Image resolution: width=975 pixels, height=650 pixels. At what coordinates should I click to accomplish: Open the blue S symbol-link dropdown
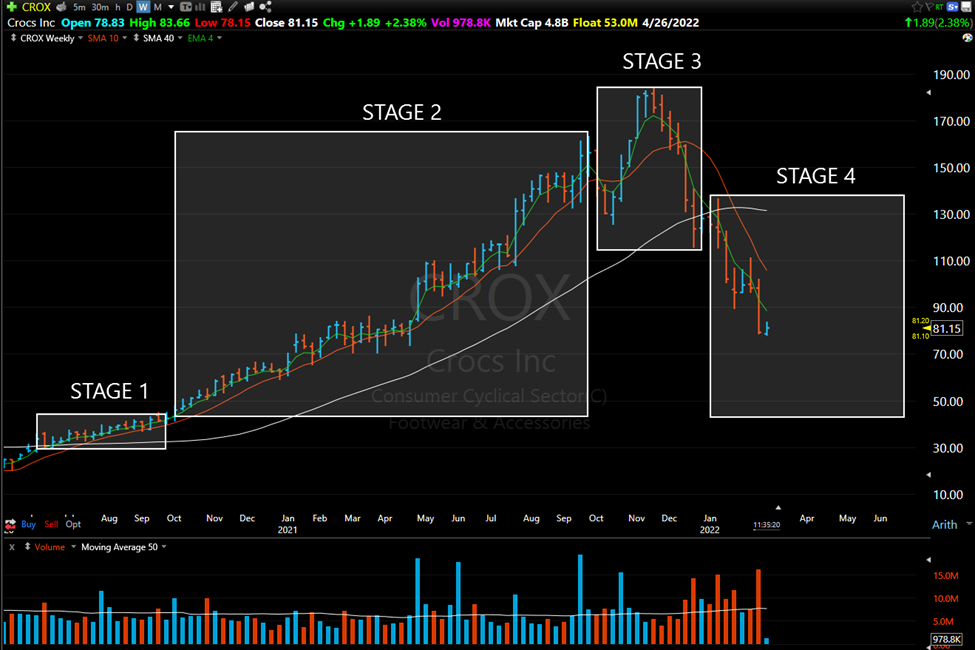click(953, 7)
